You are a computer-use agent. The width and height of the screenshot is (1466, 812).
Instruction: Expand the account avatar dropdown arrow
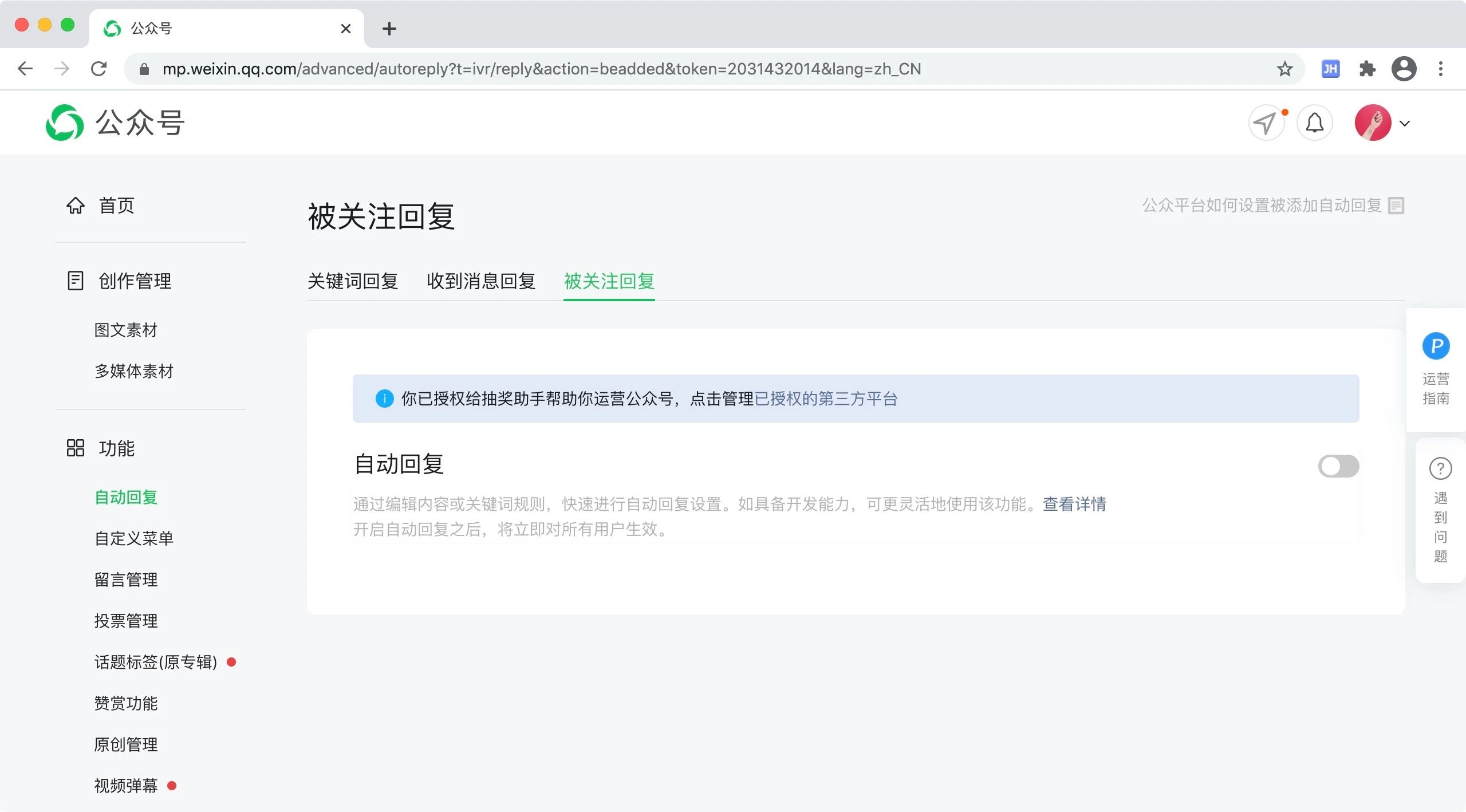[1404, 123]
